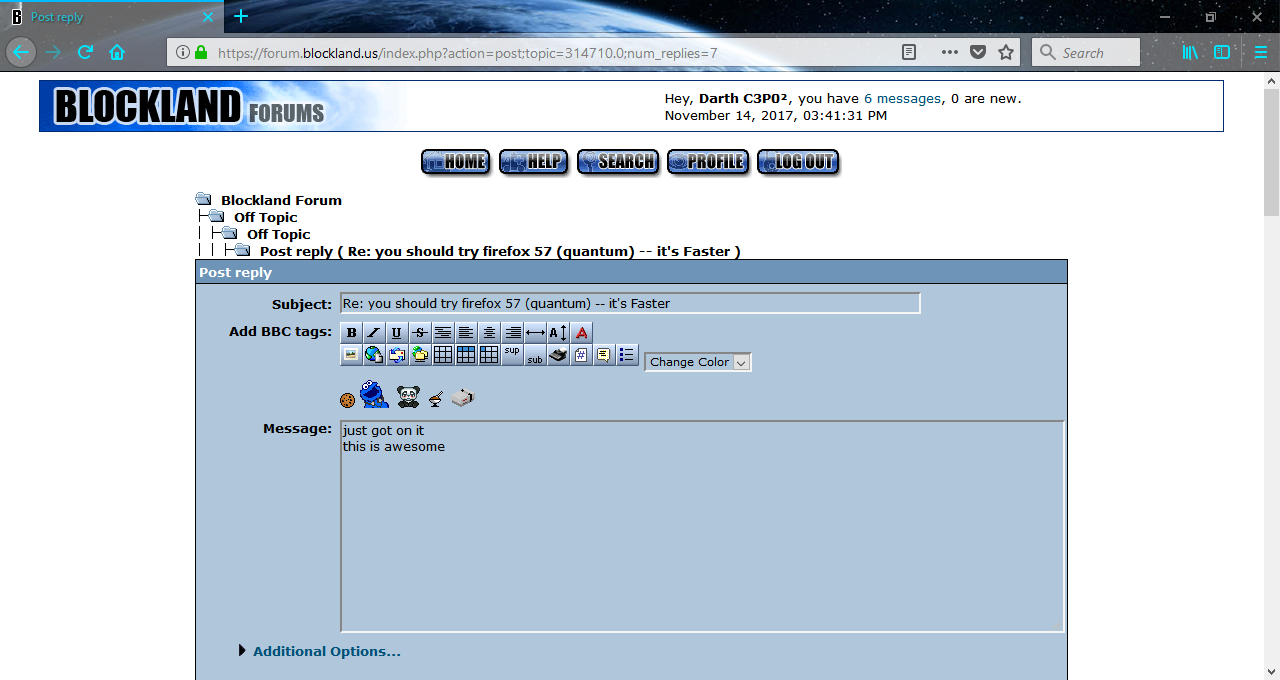Insert quote bubble tag
Image resolution: width=1280 pixels, height=680 pixels.
pos(604,355)
